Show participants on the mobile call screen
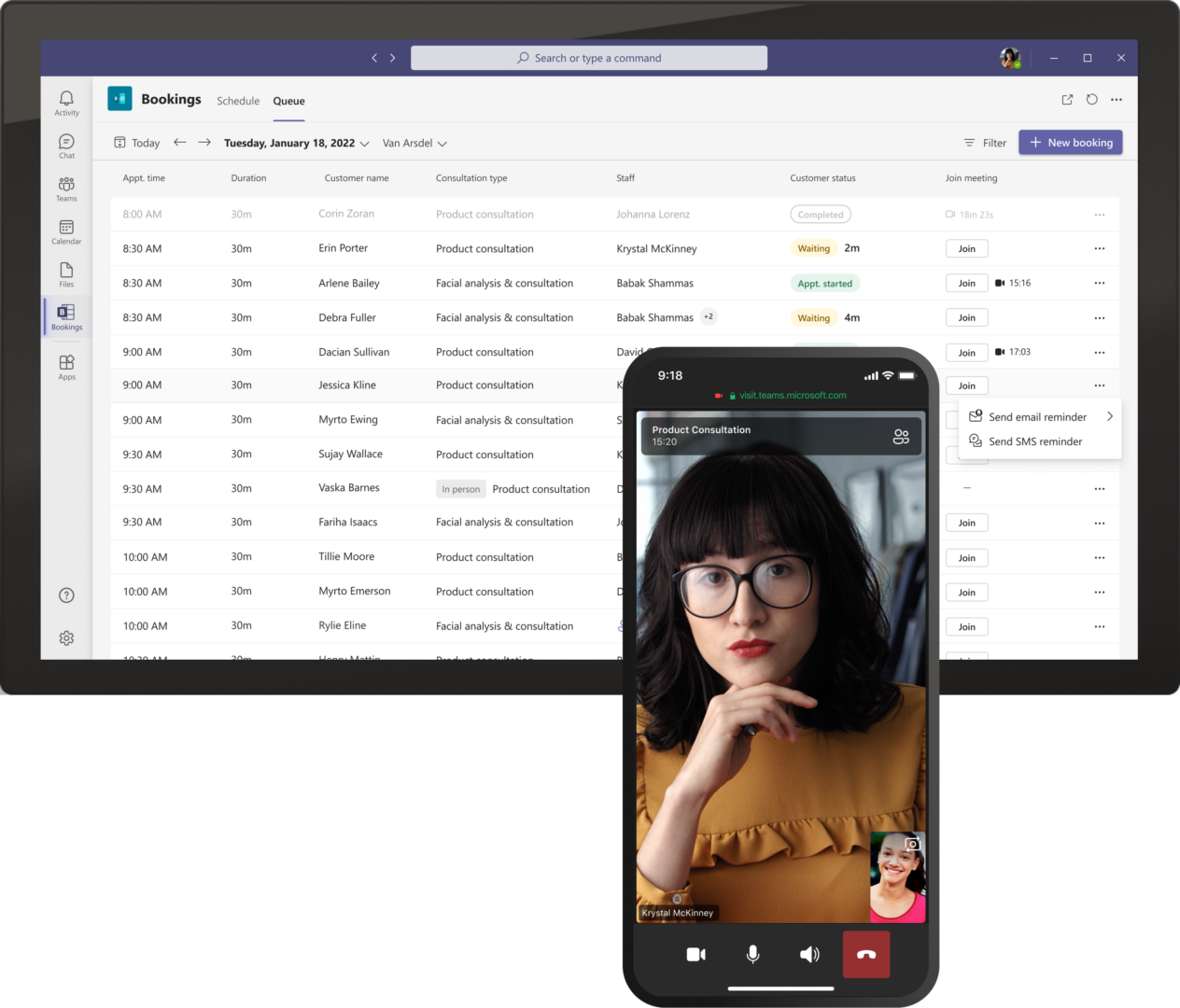Viewport: 1180px width, 1008px height. point(901,436)
